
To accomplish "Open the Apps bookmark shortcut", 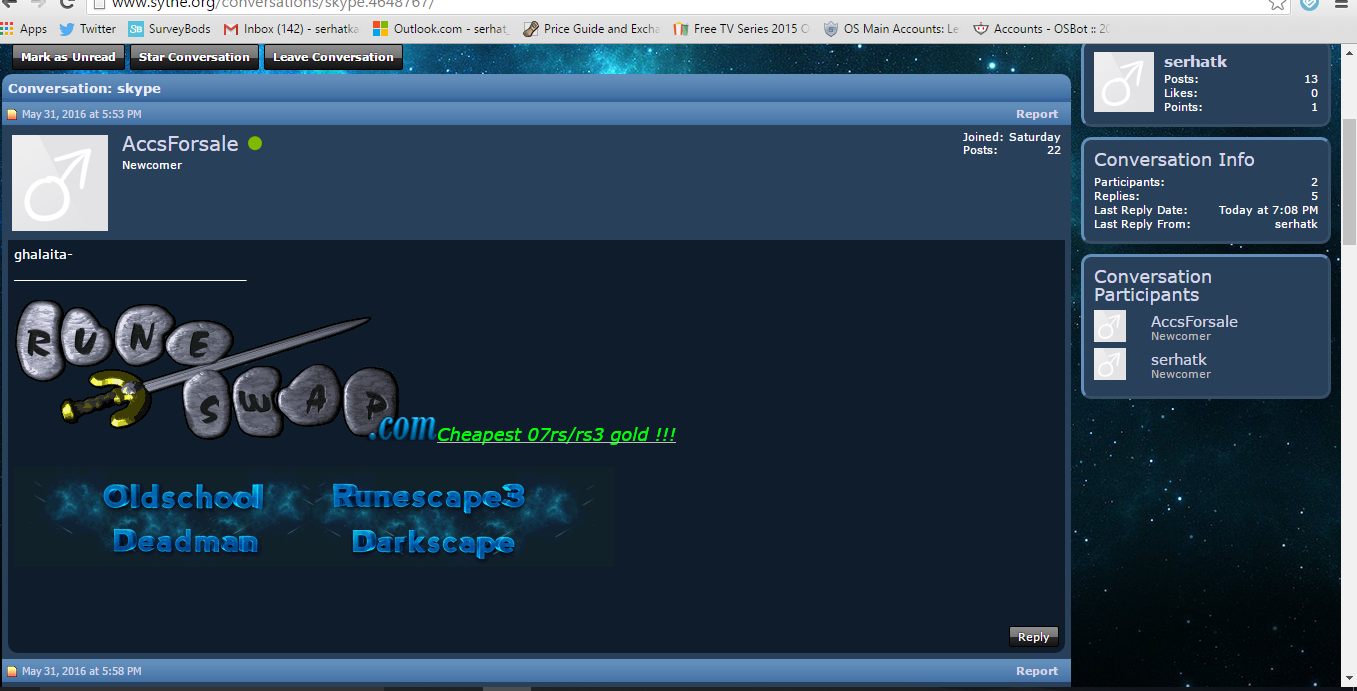I will pyautogui.click(x=24, y=29).
